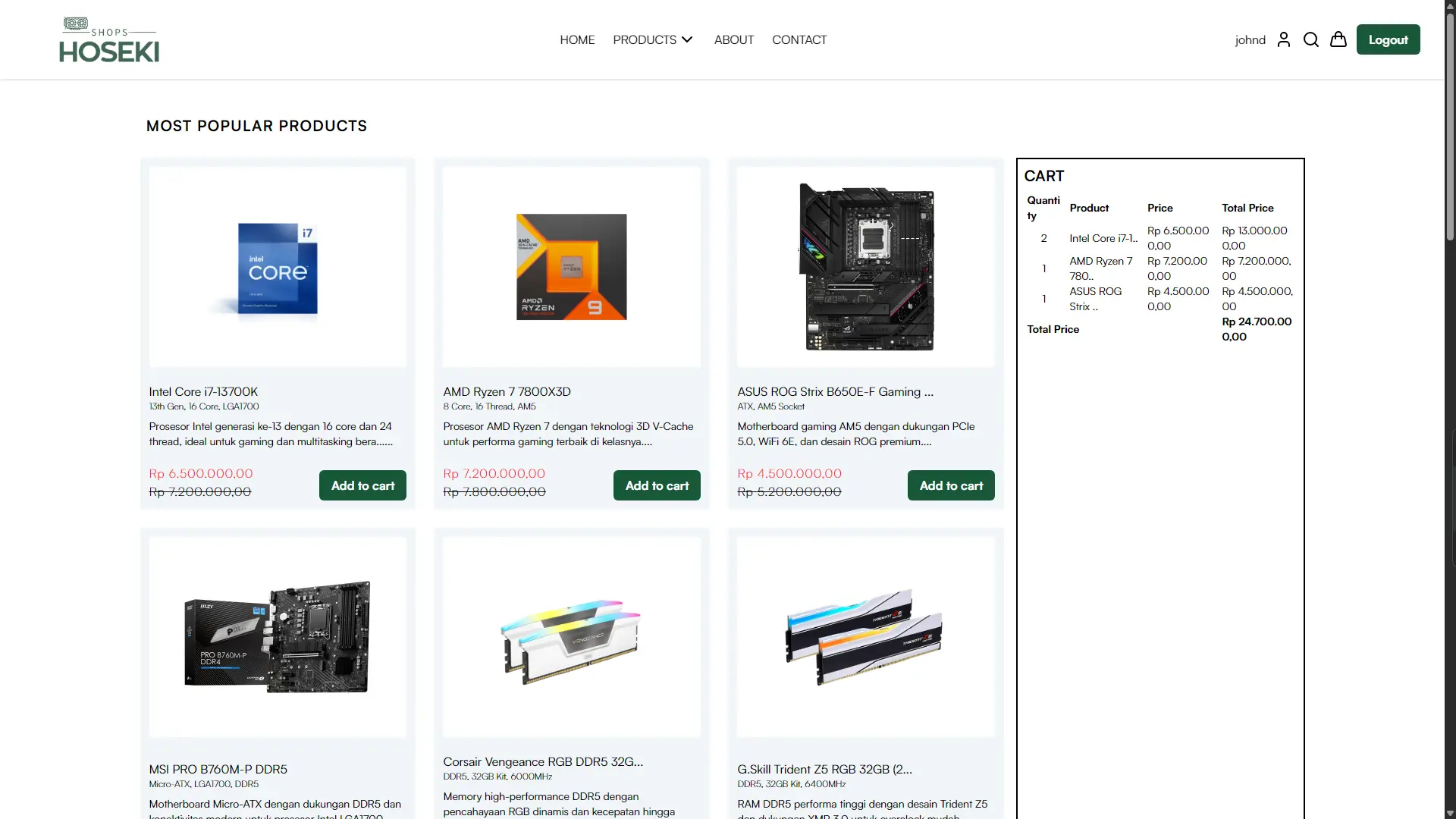View Corsair Vengeance RGB RAM image
This screenshot has height=819, width=1456.
point(572,637)
